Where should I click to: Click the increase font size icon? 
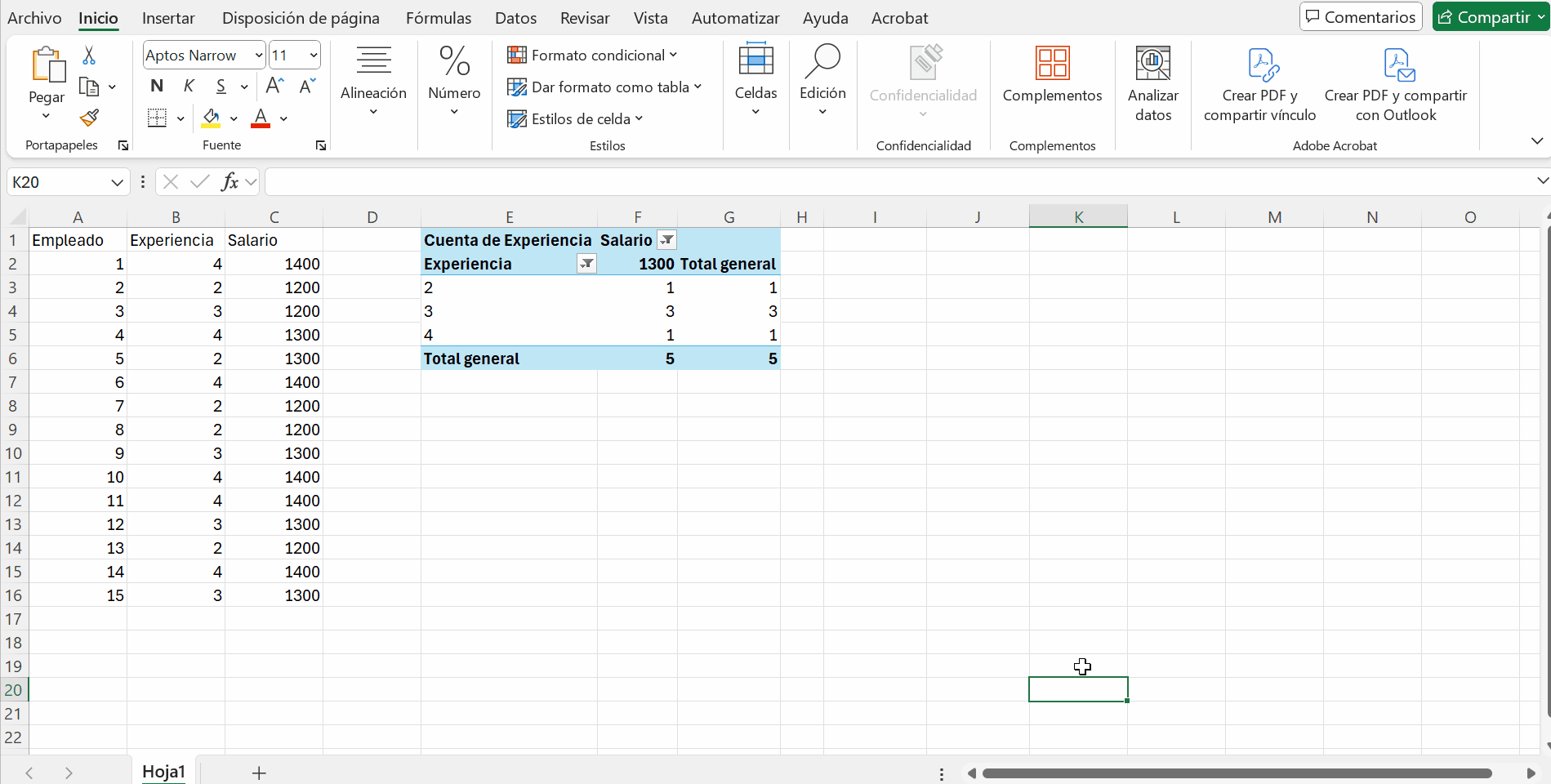275,86
